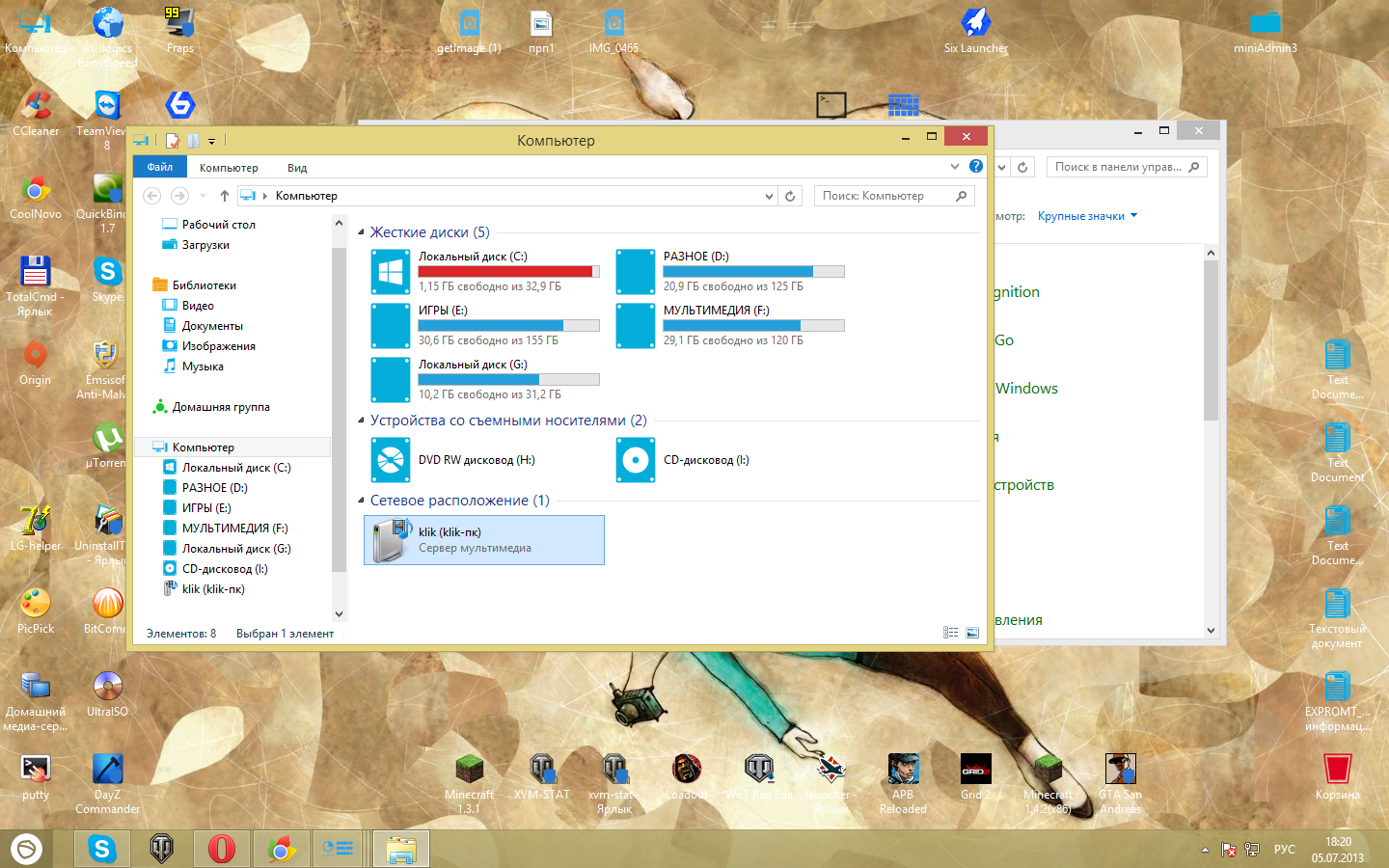Click the clock showing 18:20
This screenshot has width=1389, height=868.
coord(1338,842)
